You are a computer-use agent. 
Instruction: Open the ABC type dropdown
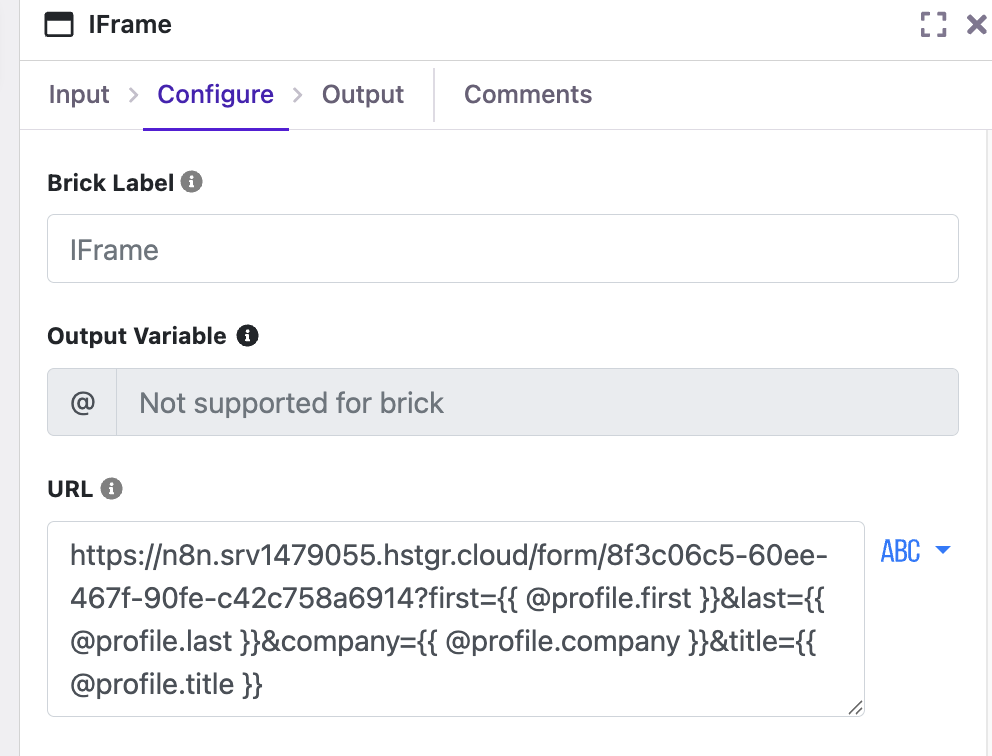[x=915, y=551]
